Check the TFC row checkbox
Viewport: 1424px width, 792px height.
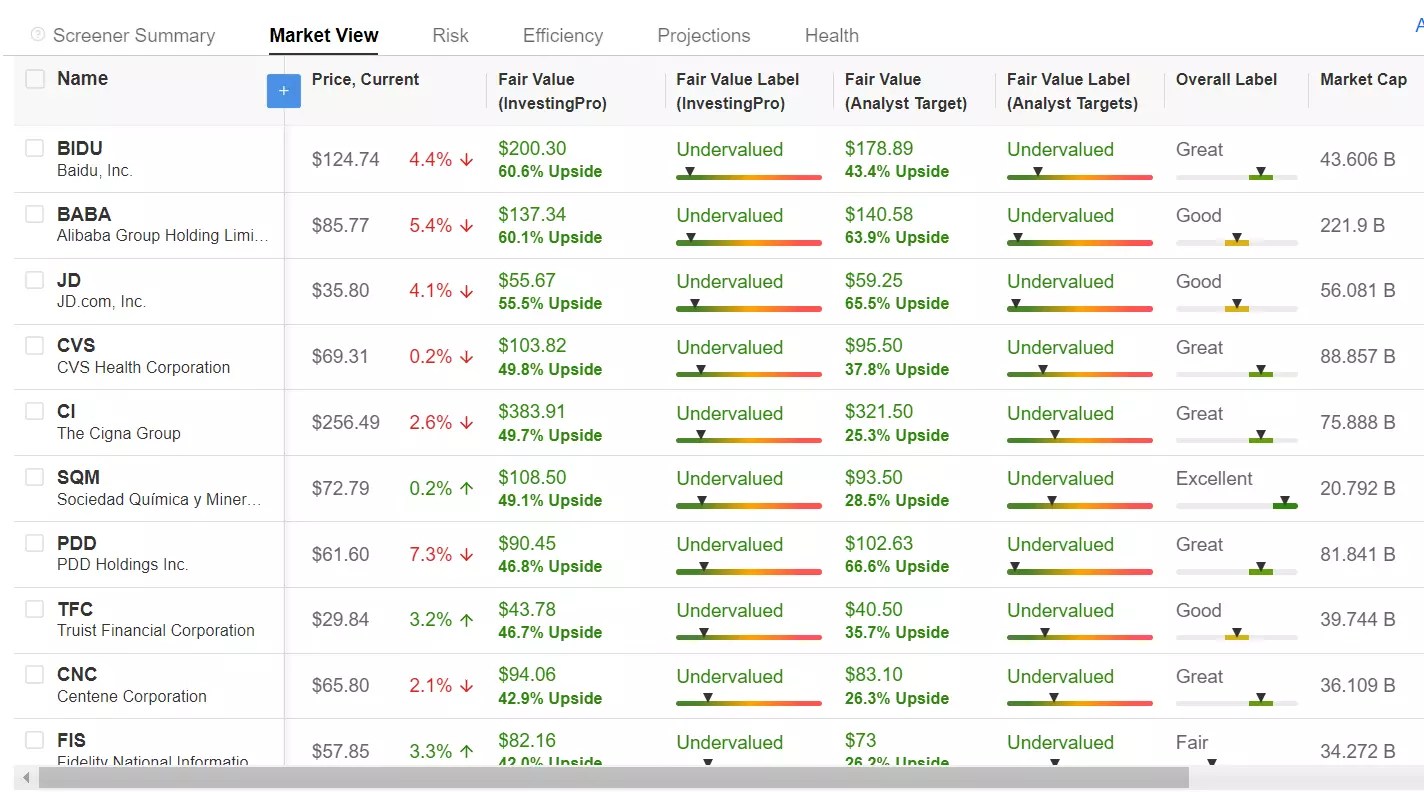pos(35,609)
